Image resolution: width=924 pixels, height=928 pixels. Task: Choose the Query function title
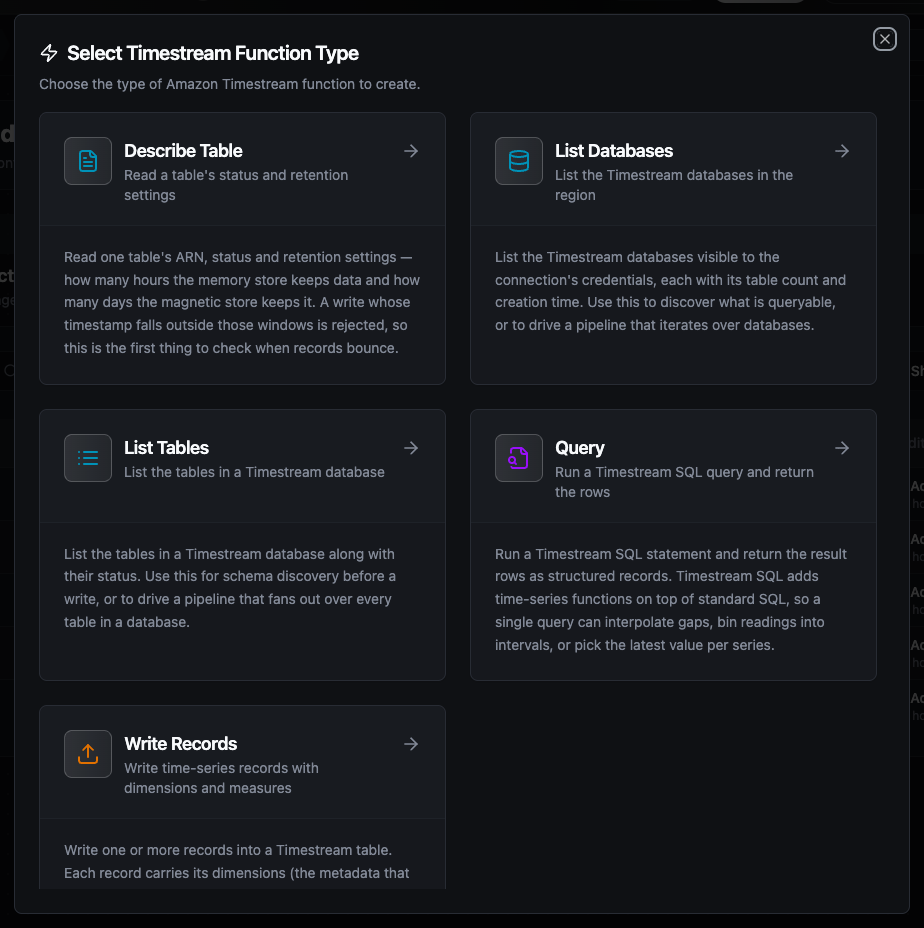[x=580, y=448]
